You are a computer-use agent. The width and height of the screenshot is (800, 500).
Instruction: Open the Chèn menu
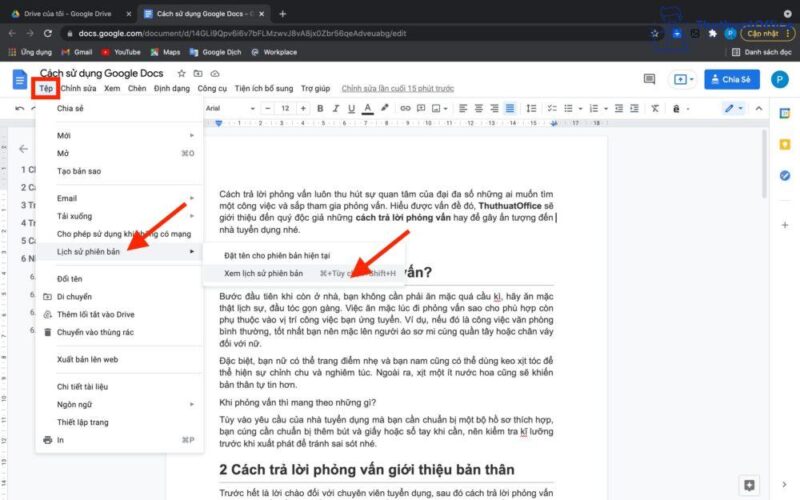click(137, 88)
